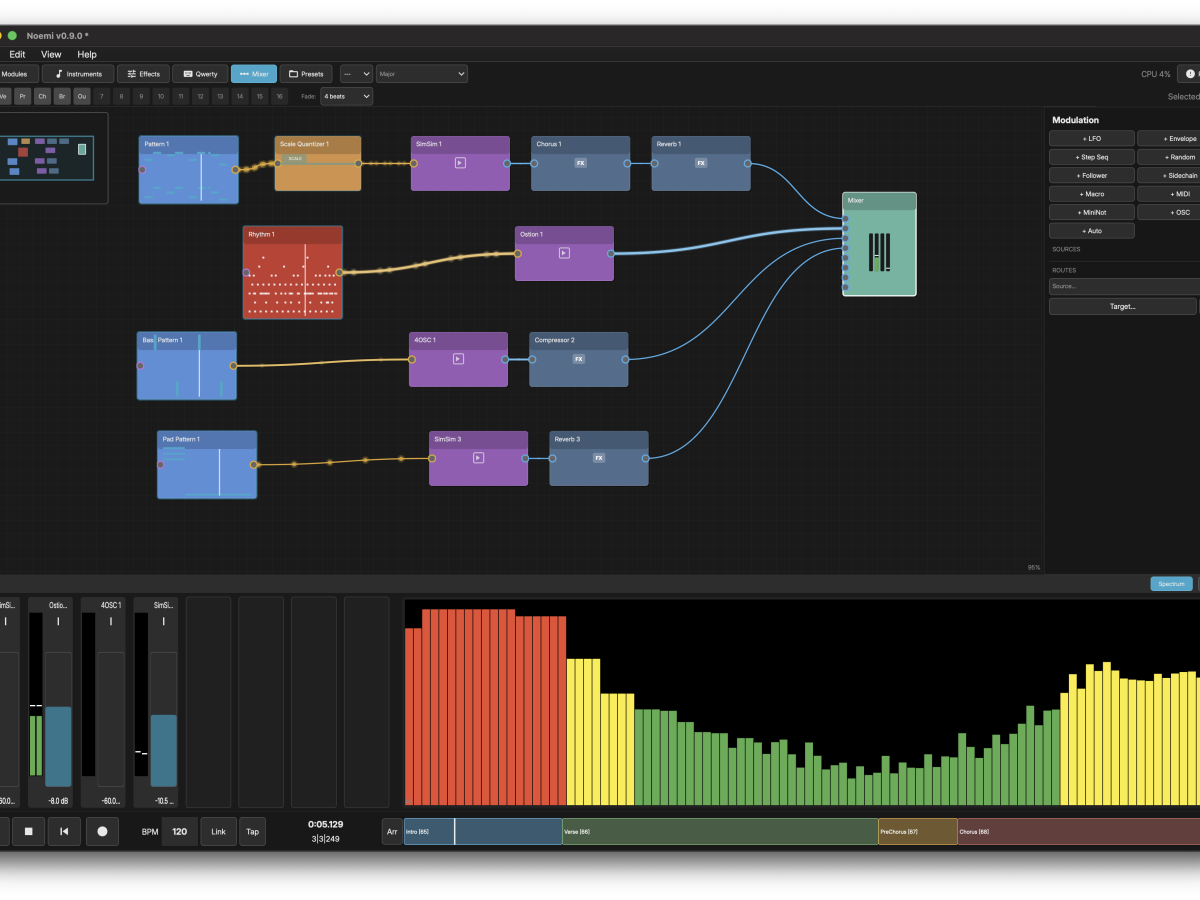
Task: Click the Tap tempo button
Action: 253,831
